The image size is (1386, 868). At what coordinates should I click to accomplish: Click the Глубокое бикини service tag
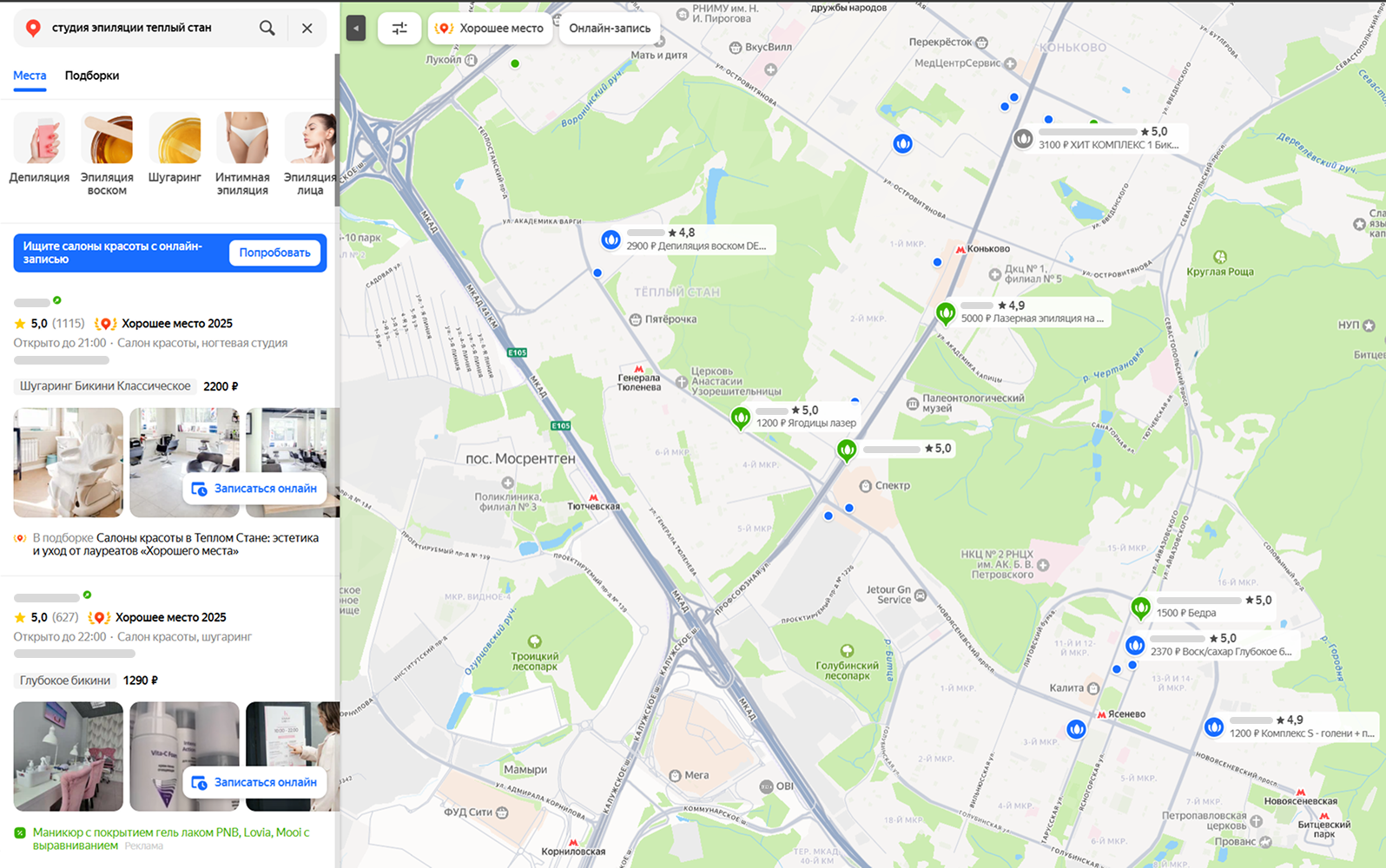[x=65, y=681]
